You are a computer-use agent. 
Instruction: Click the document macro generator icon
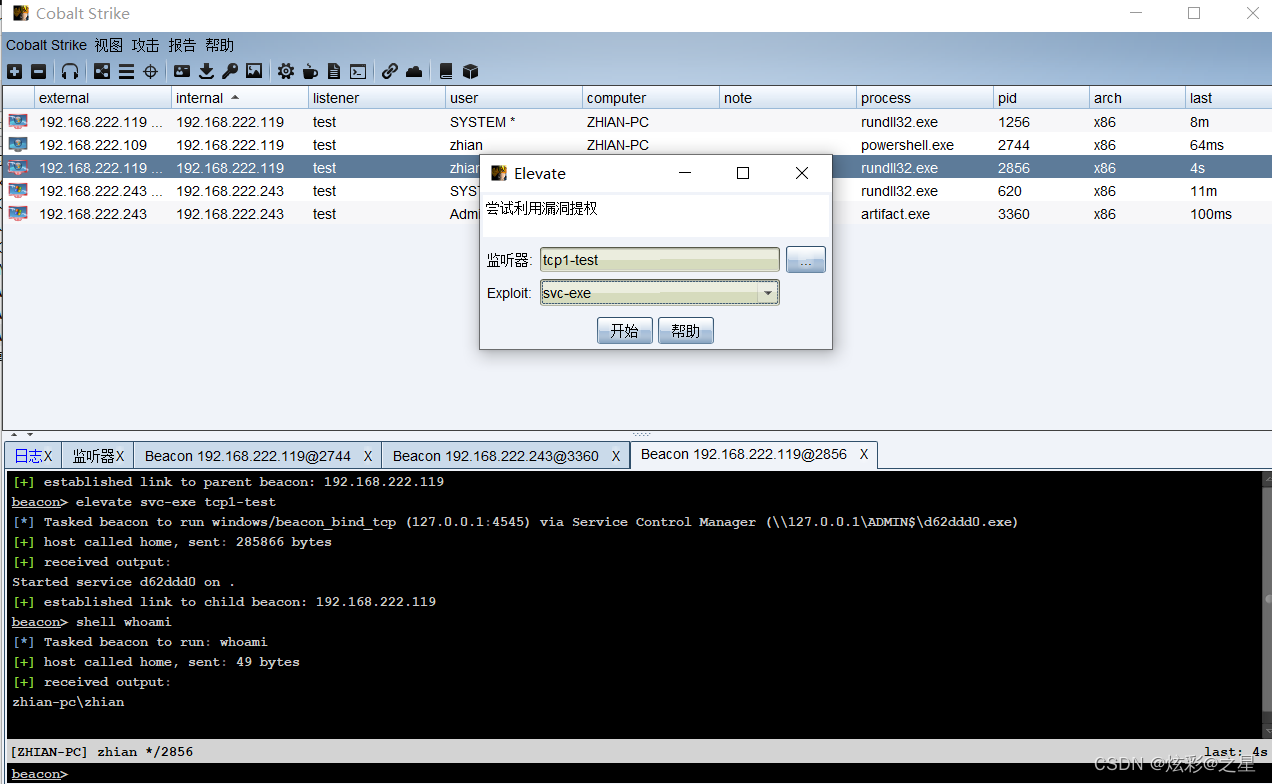334,71
